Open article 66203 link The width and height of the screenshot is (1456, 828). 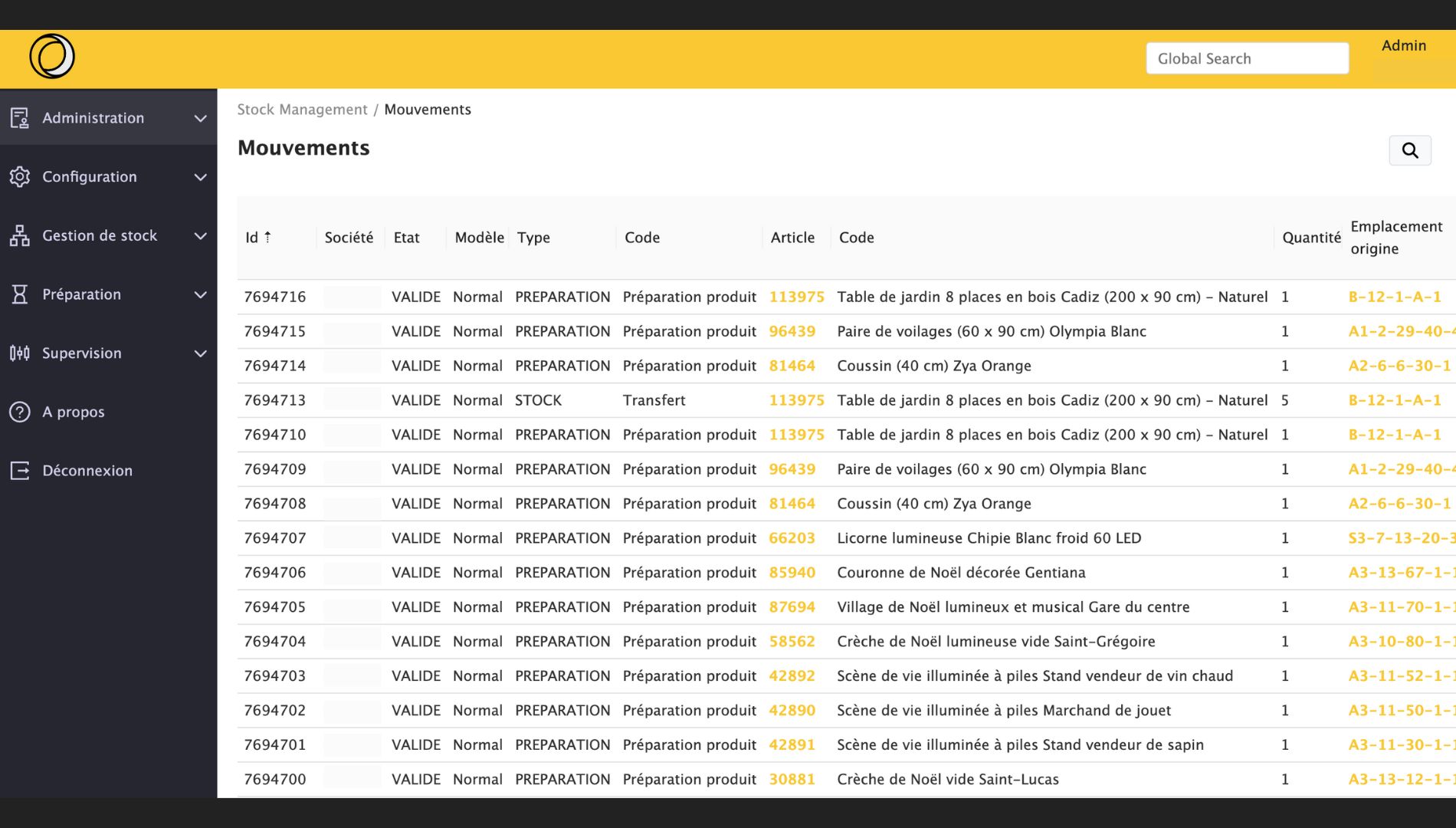[792, 538]
